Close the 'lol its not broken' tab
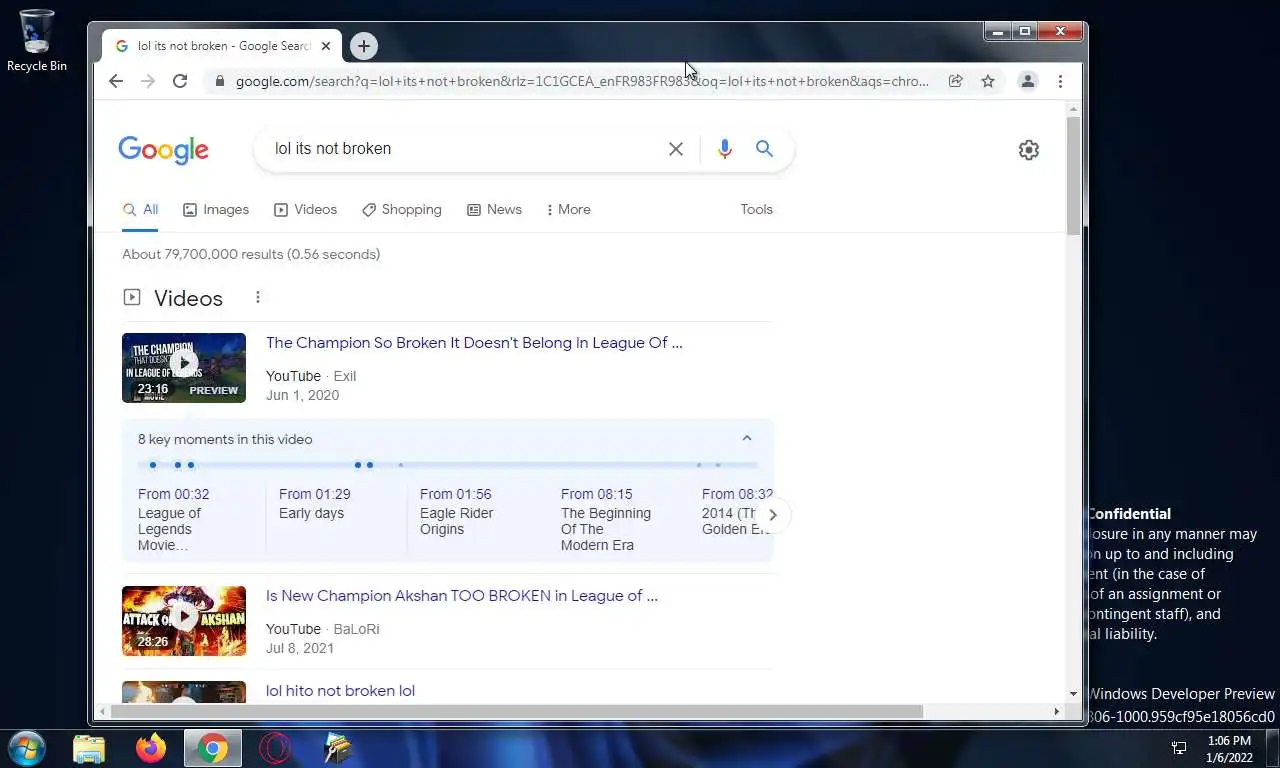Image resolution: width=1280 pixels, height=768 pixels. (x=326, y=46)
